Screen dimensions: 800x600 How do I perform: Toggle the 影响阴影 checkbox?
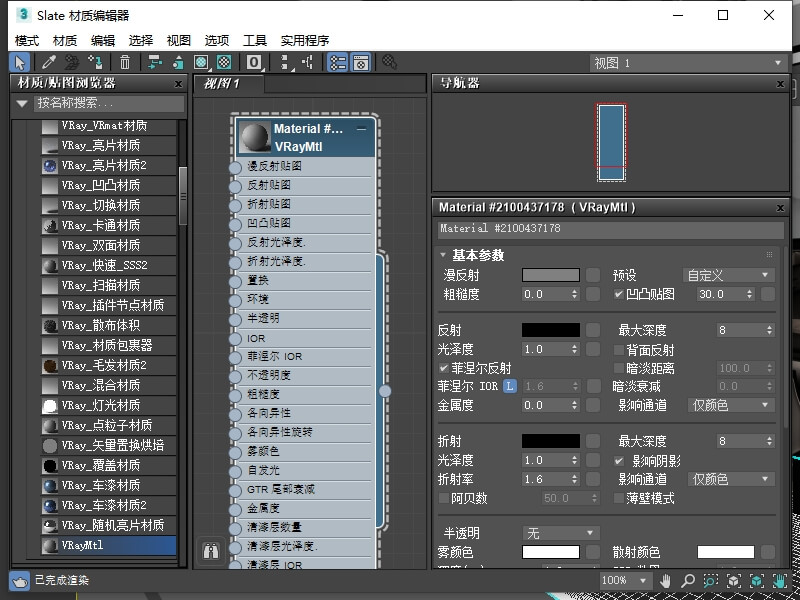click(x=619, y=461)
